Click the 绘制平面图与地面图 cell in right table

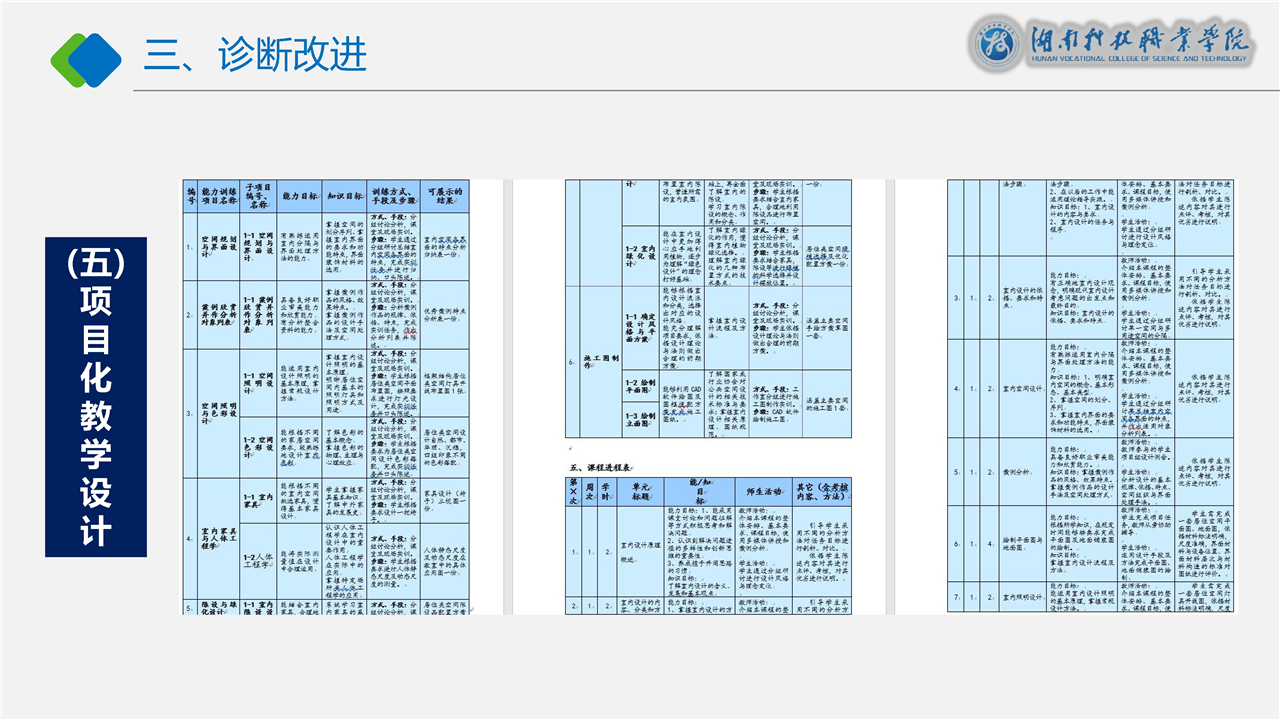(x=1022, y=544)
